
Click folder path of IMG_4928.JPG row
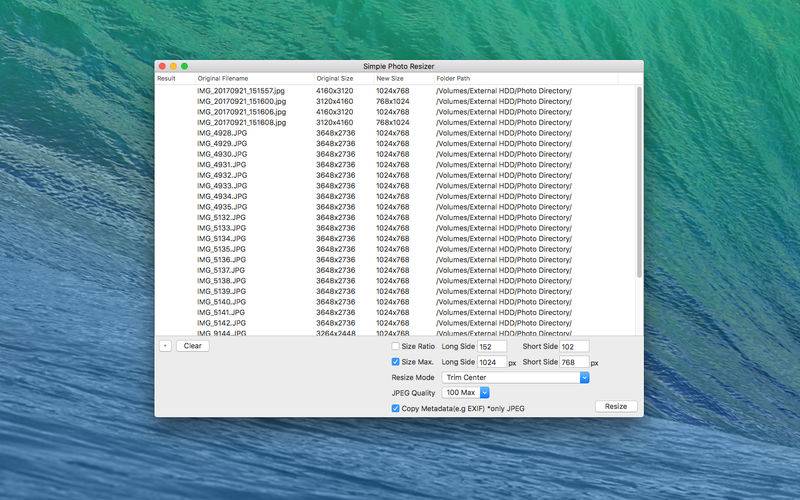point(504,133)
